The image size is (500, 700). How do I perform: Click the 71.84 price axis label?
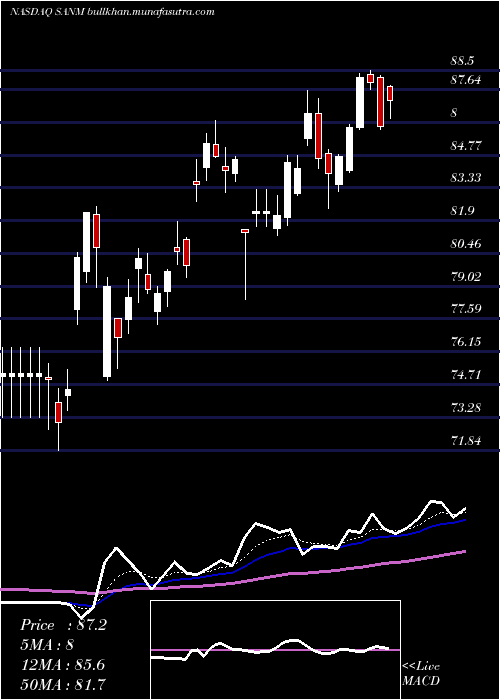(466, 441)
